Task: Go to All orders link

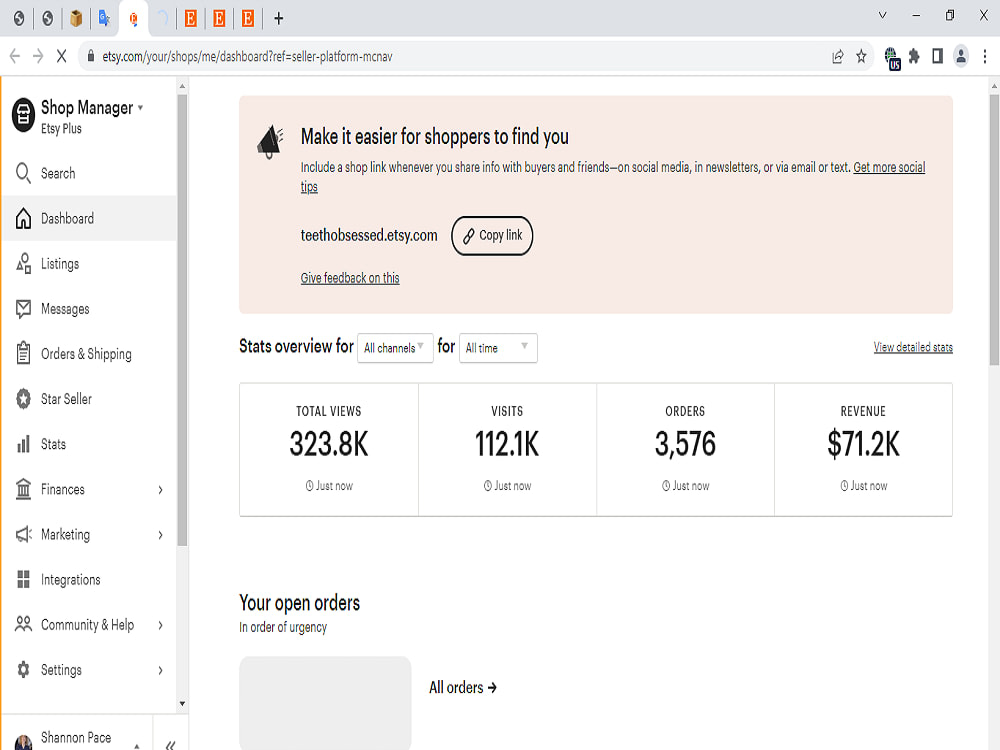Action: 462,688
